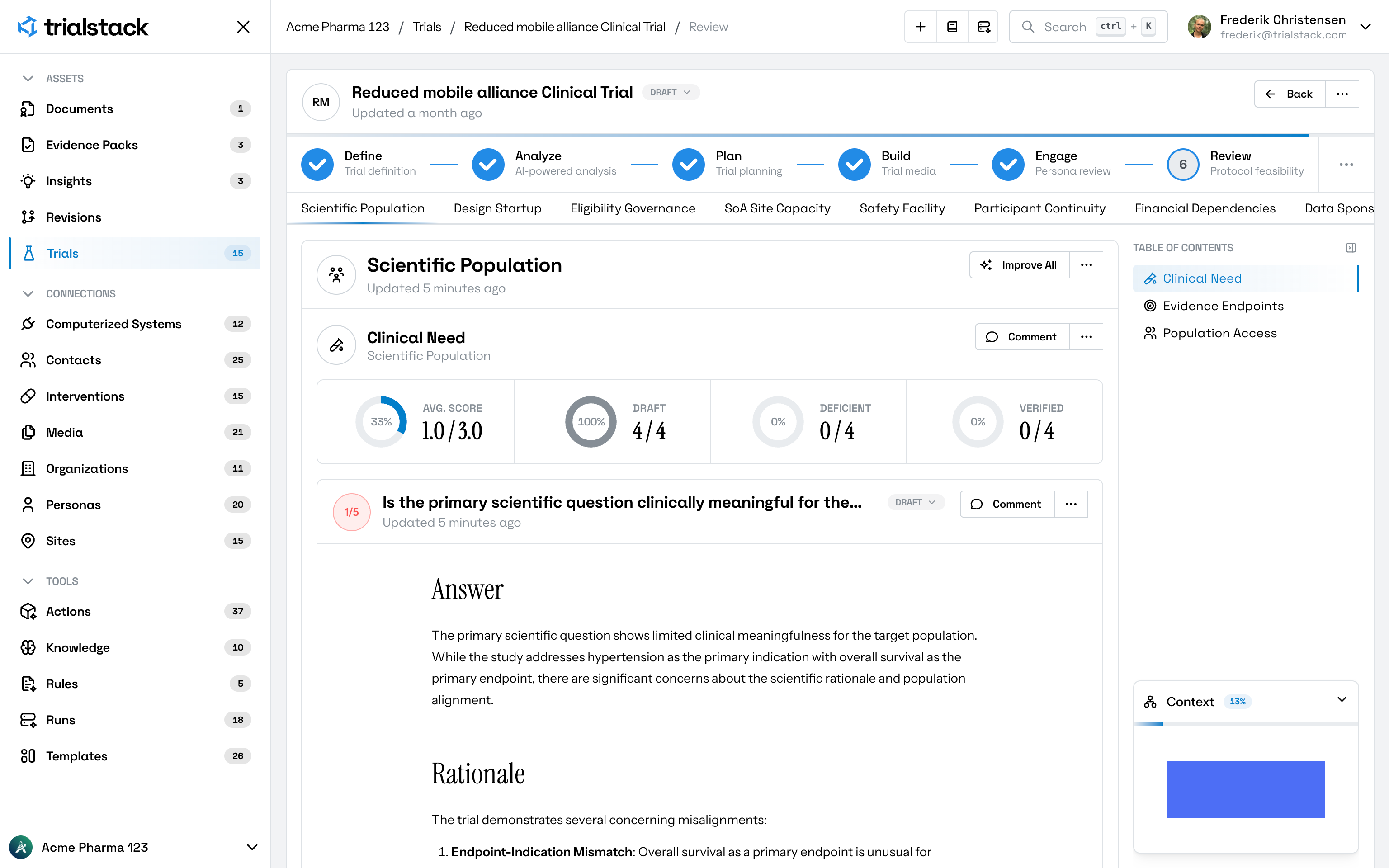The height and width of the screenshot is (868, 1389).
Task: Collapse the CONNECTIONS section chevron
Action: point(28,294)
